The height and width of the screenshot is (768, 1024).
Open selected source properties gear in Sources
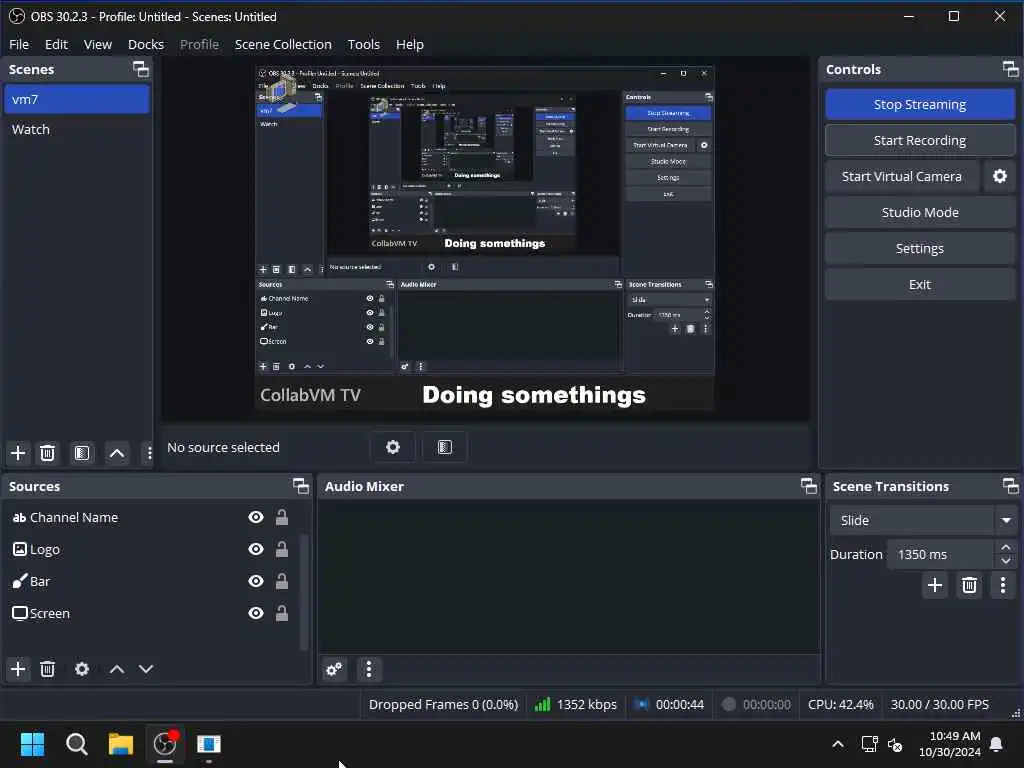(82, 669)
